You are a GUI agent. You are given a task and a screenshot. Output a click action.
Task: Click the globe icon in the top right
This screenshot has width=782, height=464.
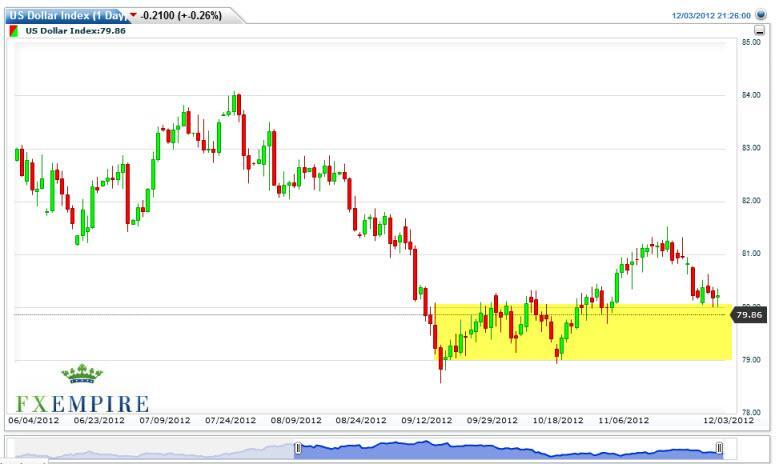(x=761, y=14)
